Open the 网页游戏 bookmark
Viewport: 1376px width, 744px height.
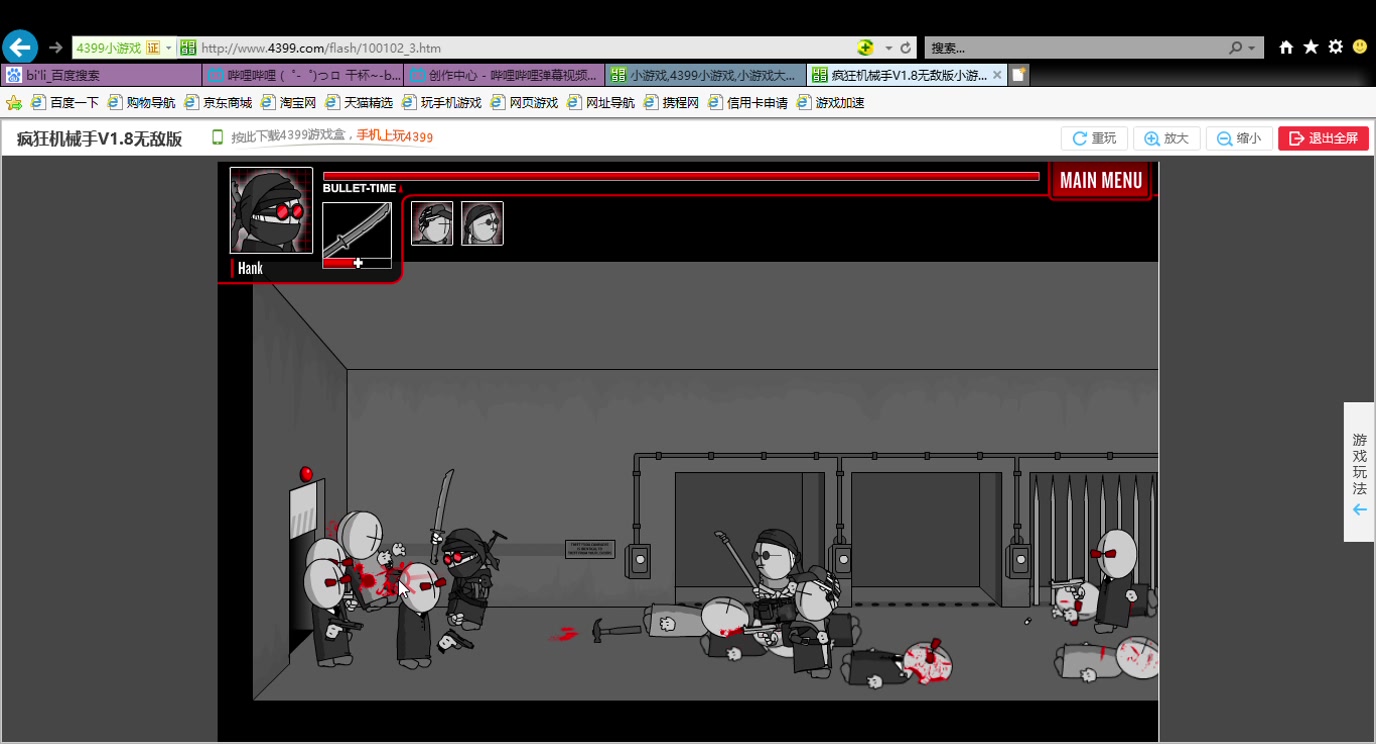pyautogui.click(x=524, y=102)
